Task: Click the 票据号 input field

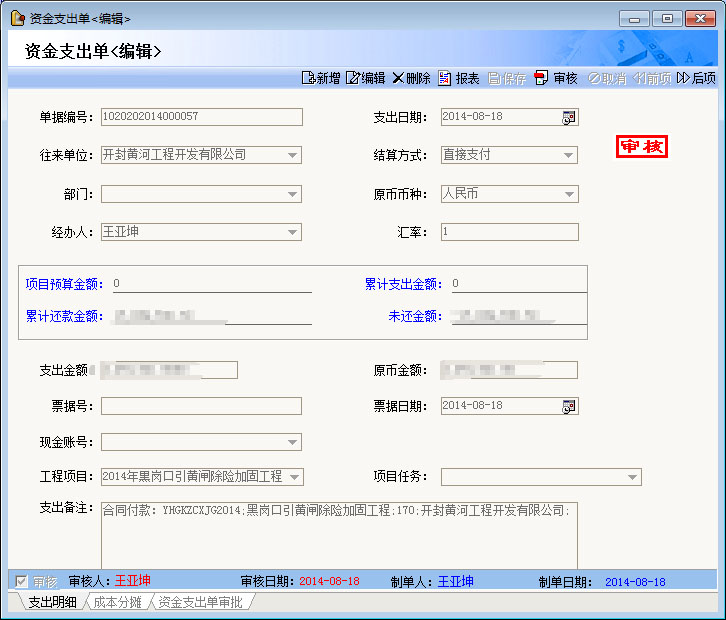Action: click(201, 406)
